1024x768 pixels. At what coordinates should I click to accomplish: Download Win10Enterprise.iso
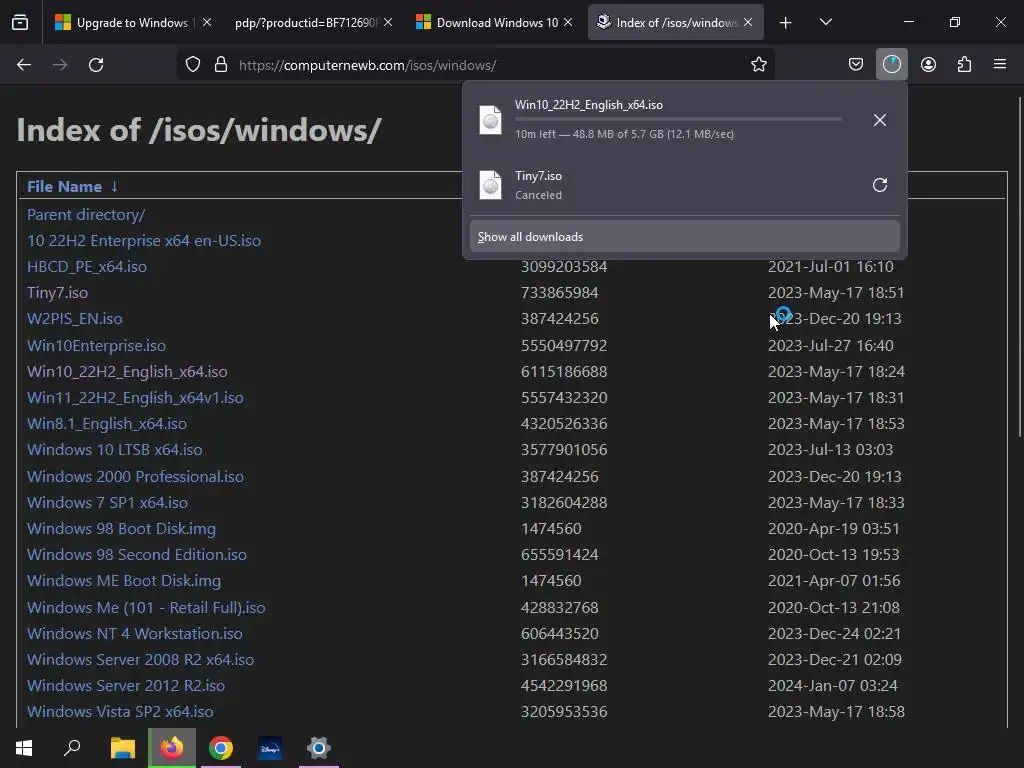coord(97,345)
